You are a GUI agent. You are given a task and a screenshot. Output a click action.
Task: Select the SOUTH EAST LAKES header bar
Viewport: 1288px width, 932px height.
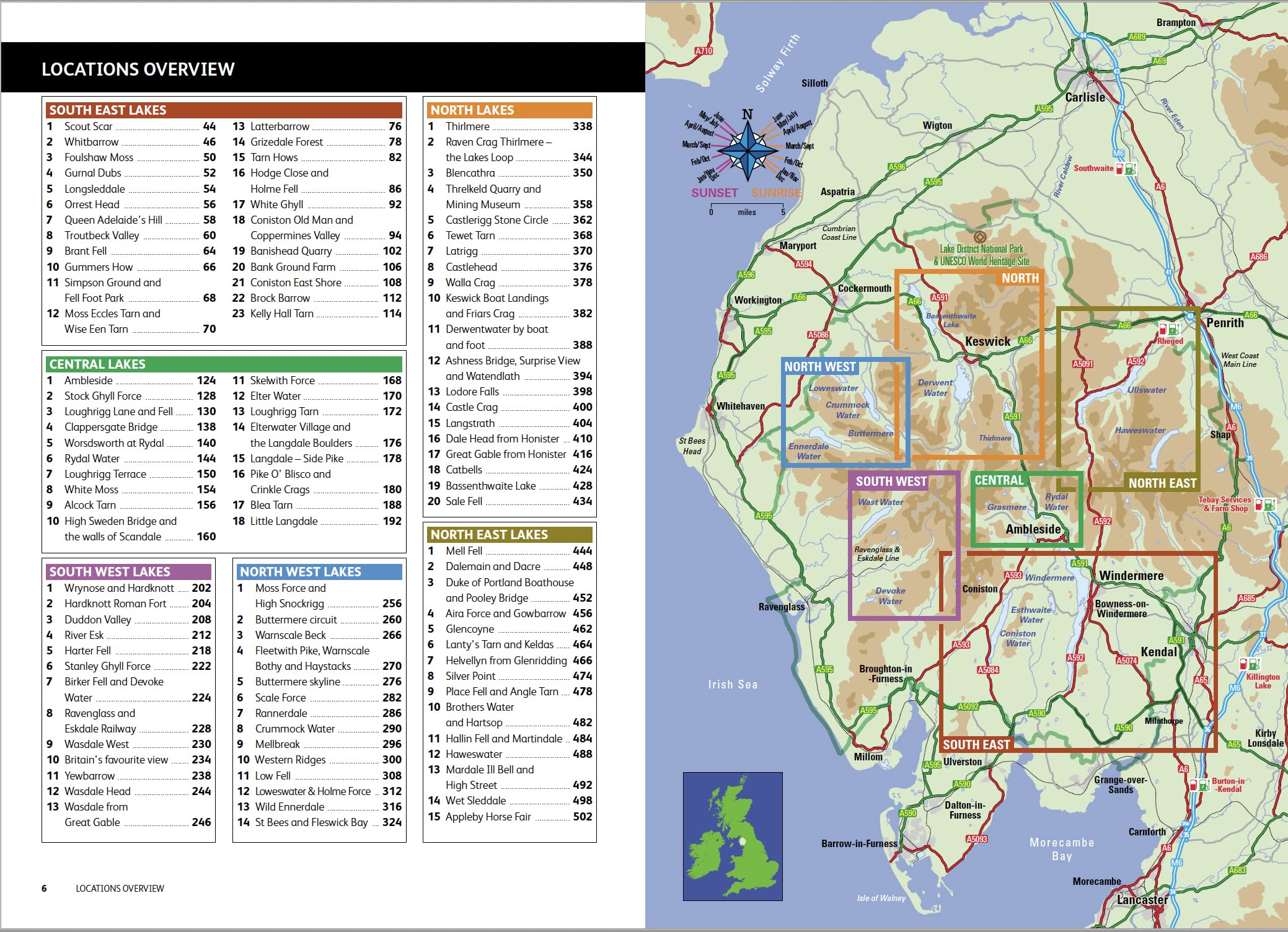(224, 110)
